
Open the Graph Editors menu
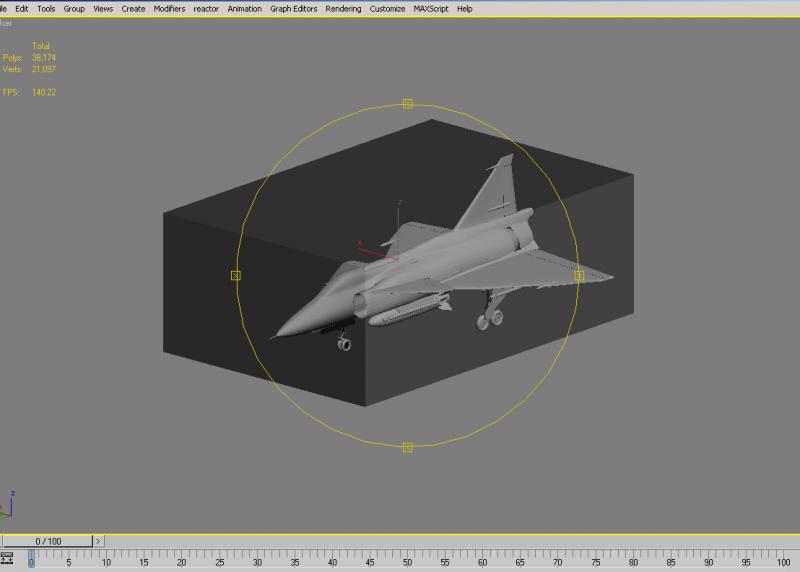(x=293, y=9)
